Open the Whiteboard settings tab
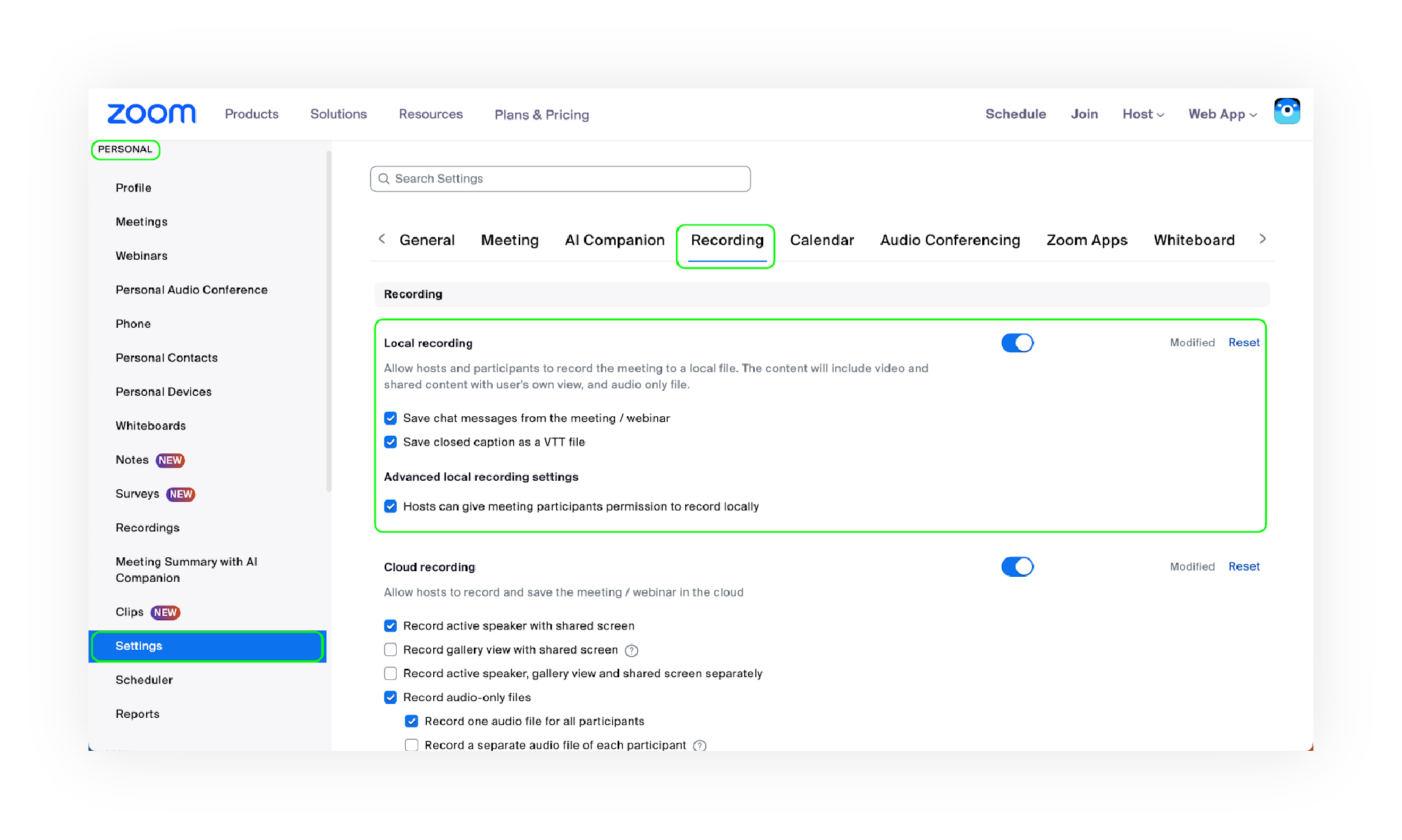The width and height of the screenshot is (1402, 840). (1193, 240)
